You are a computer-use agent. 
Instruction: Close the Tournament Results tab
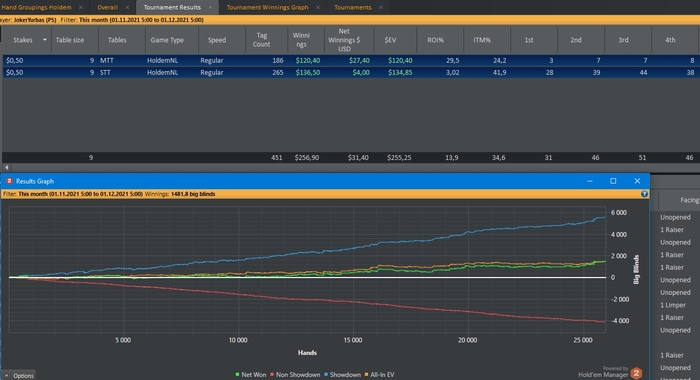point(210,8)
